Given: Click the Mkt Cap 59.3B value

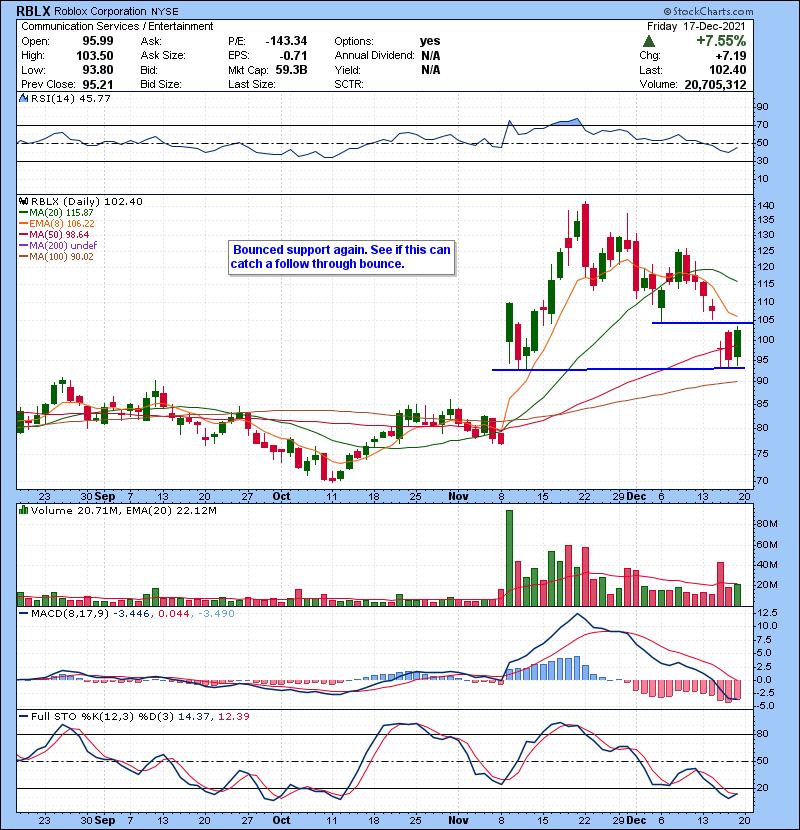Looking at the screenshot, I should (x=291, y=70).
